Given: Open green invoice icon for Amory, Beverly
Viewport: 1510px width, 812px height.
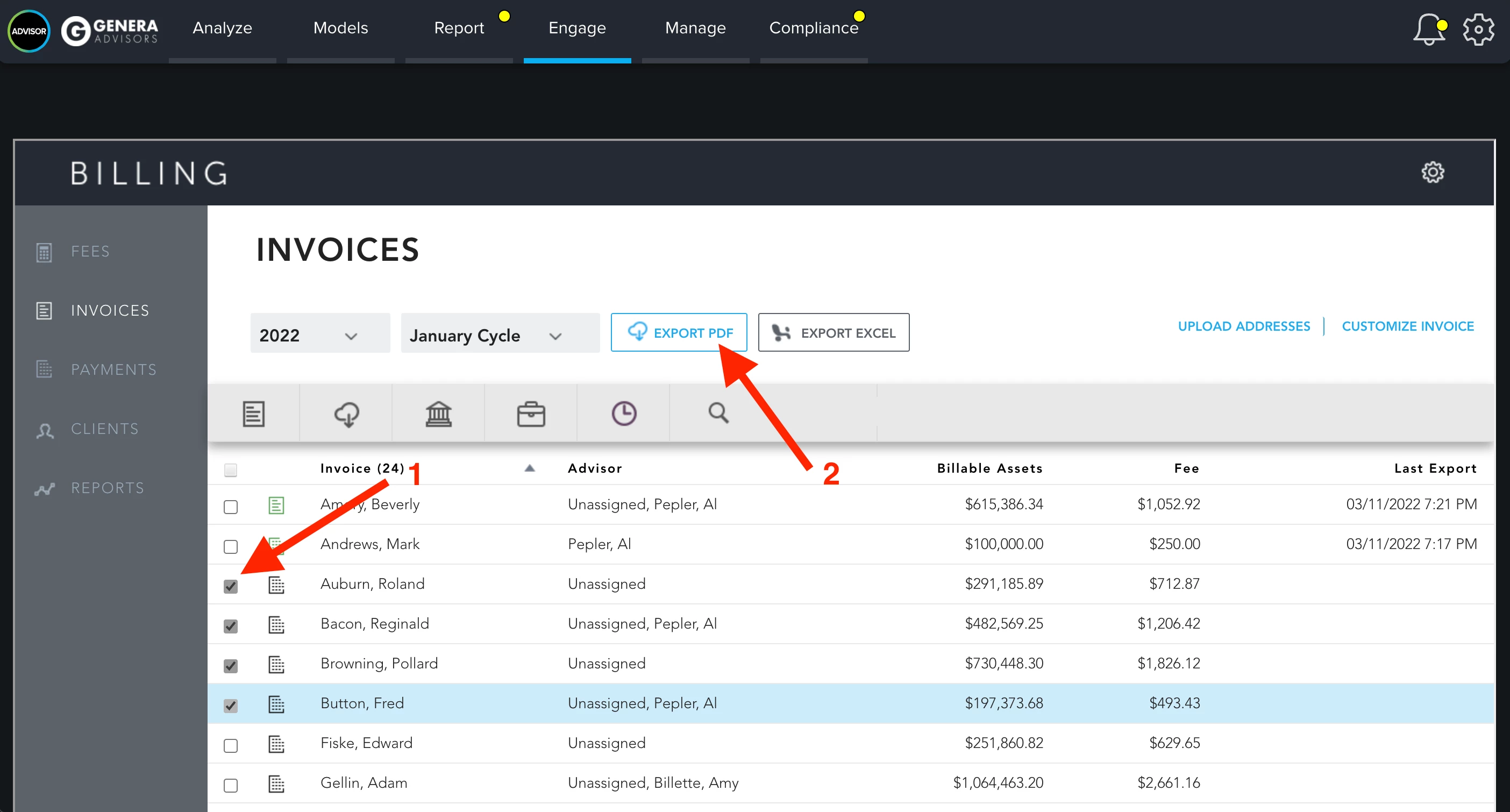Looking at the screenshot, I should [x=276, y=505].
